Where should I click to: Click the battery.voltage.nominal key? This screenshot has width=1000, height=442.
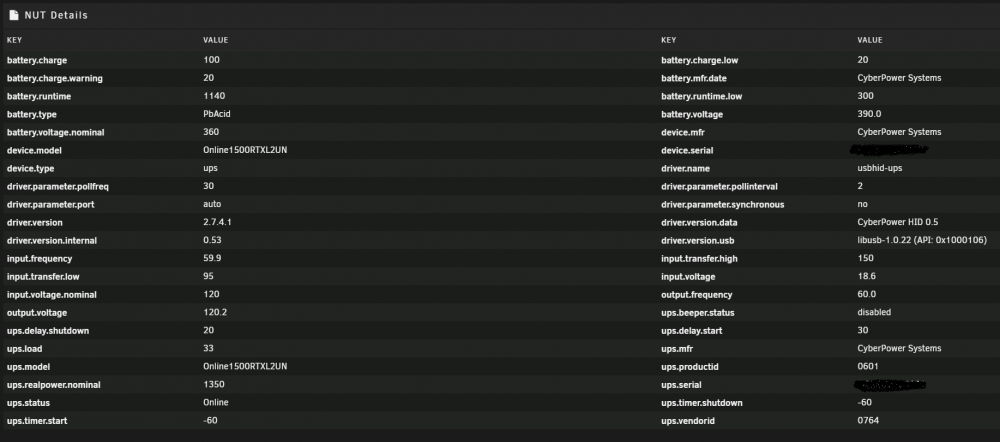pyautogui.click(x=55, y=133)
